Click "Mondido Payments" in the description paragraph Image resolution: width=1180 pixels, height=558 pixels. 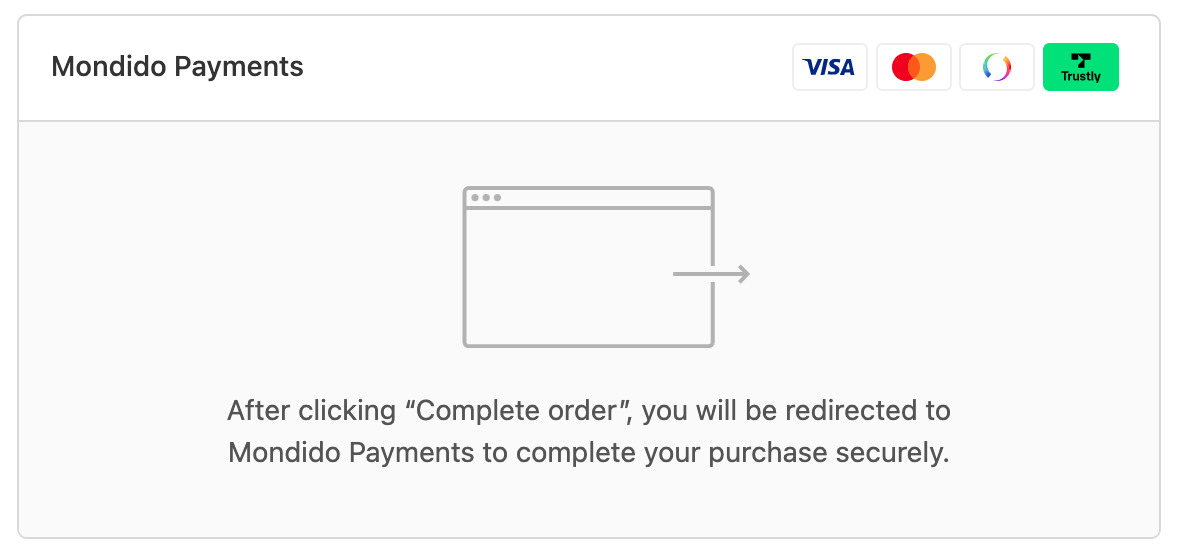click(x=351, y=453)
